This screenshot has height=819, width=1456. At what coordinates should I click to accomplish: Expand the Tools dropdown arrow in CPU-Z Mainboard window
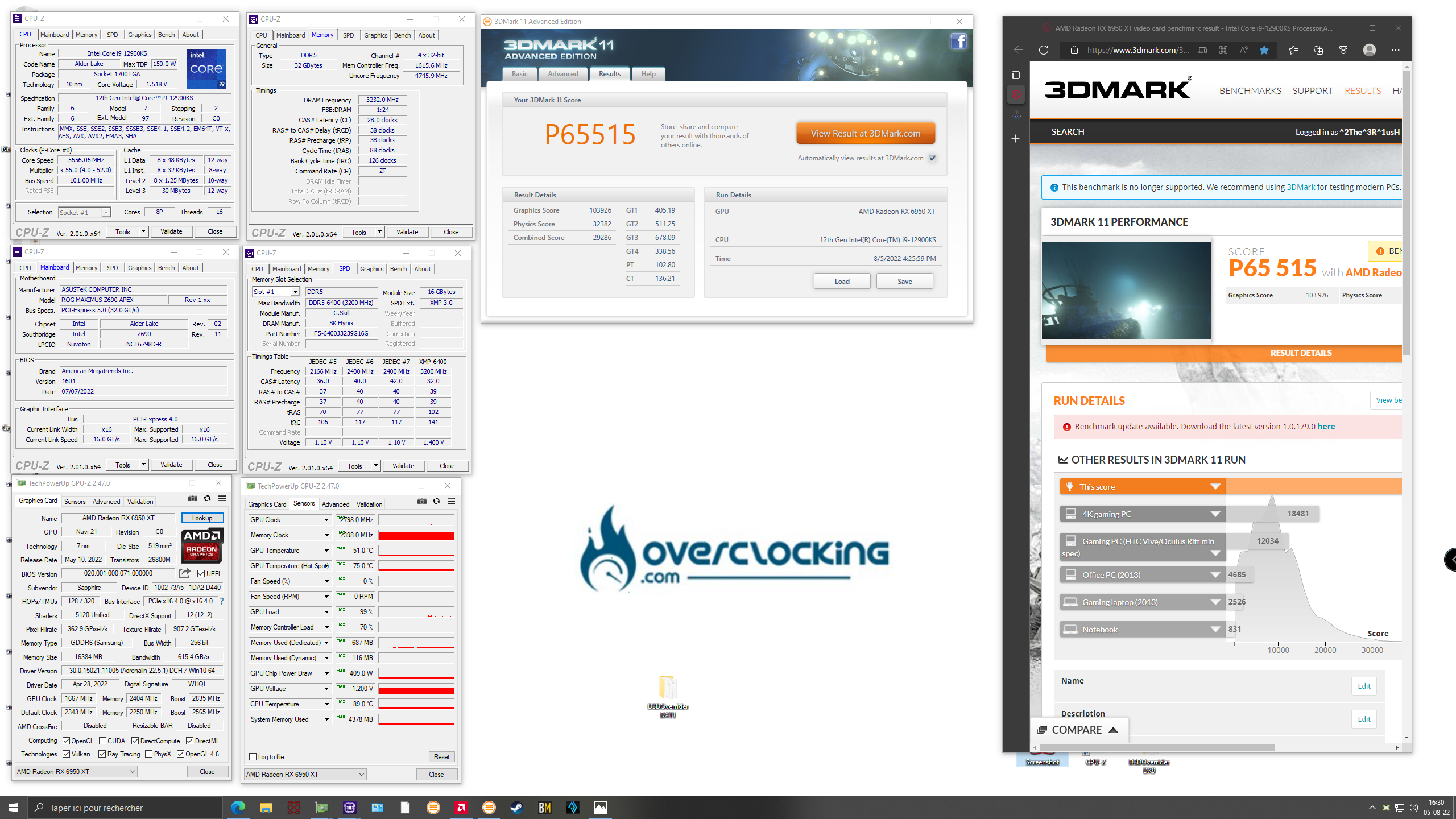tap(143, 465)
